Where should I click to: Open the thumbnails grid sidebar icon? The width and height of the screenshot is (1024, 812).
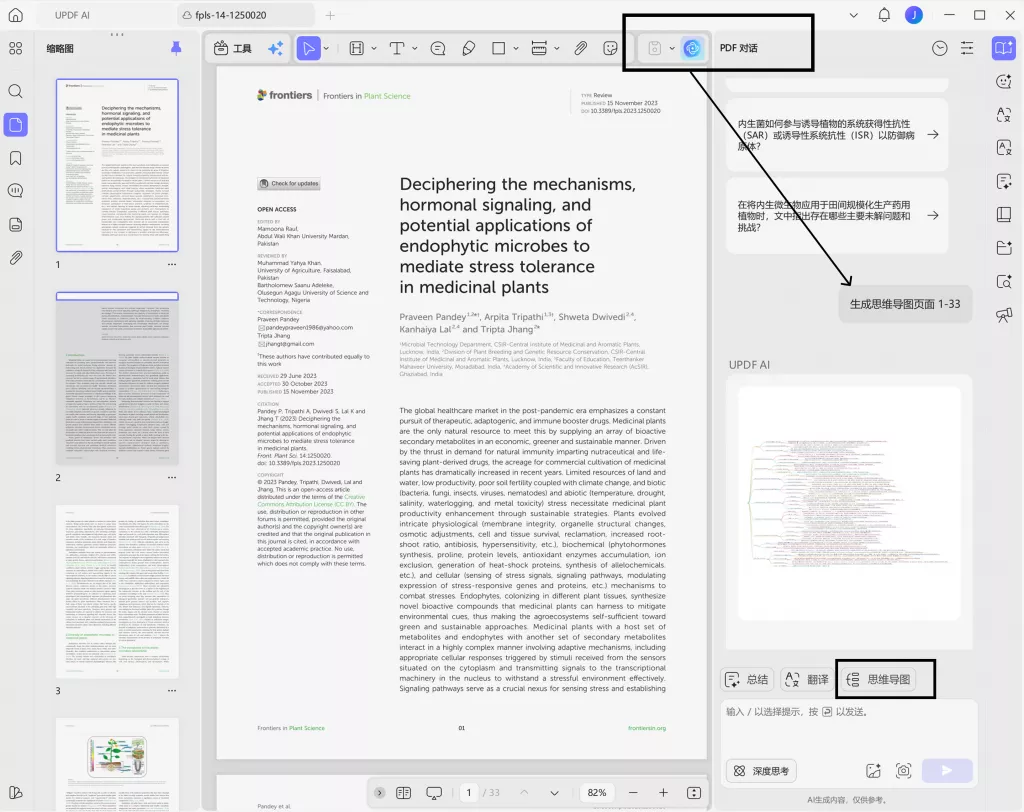coord(16,48)
